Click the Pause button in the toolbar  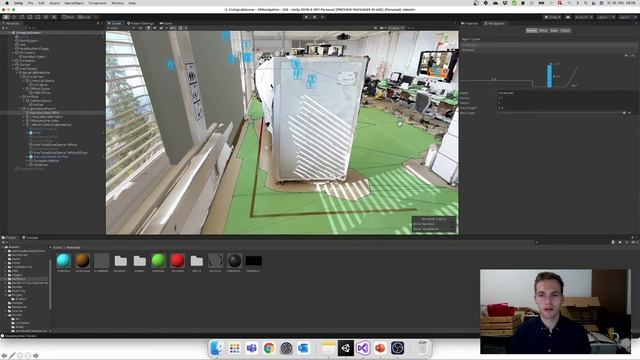click(x=314, y=17)
